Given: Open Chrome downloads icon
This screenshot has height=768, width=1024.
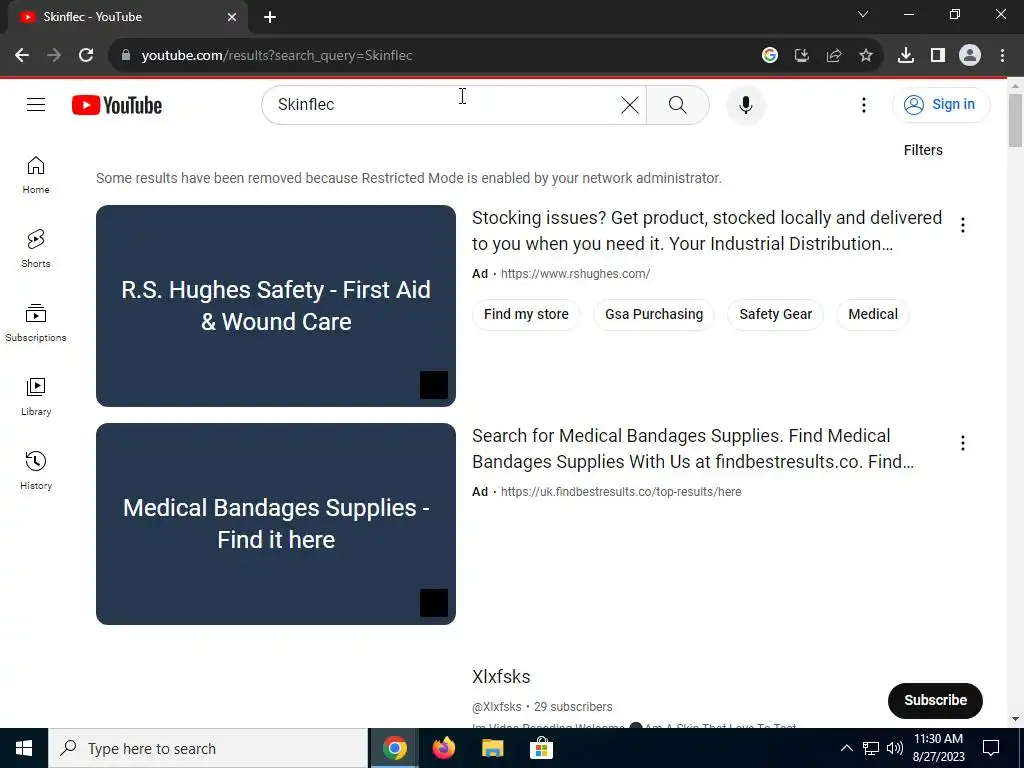Looking at the screenshot, I should click(905, 56).
